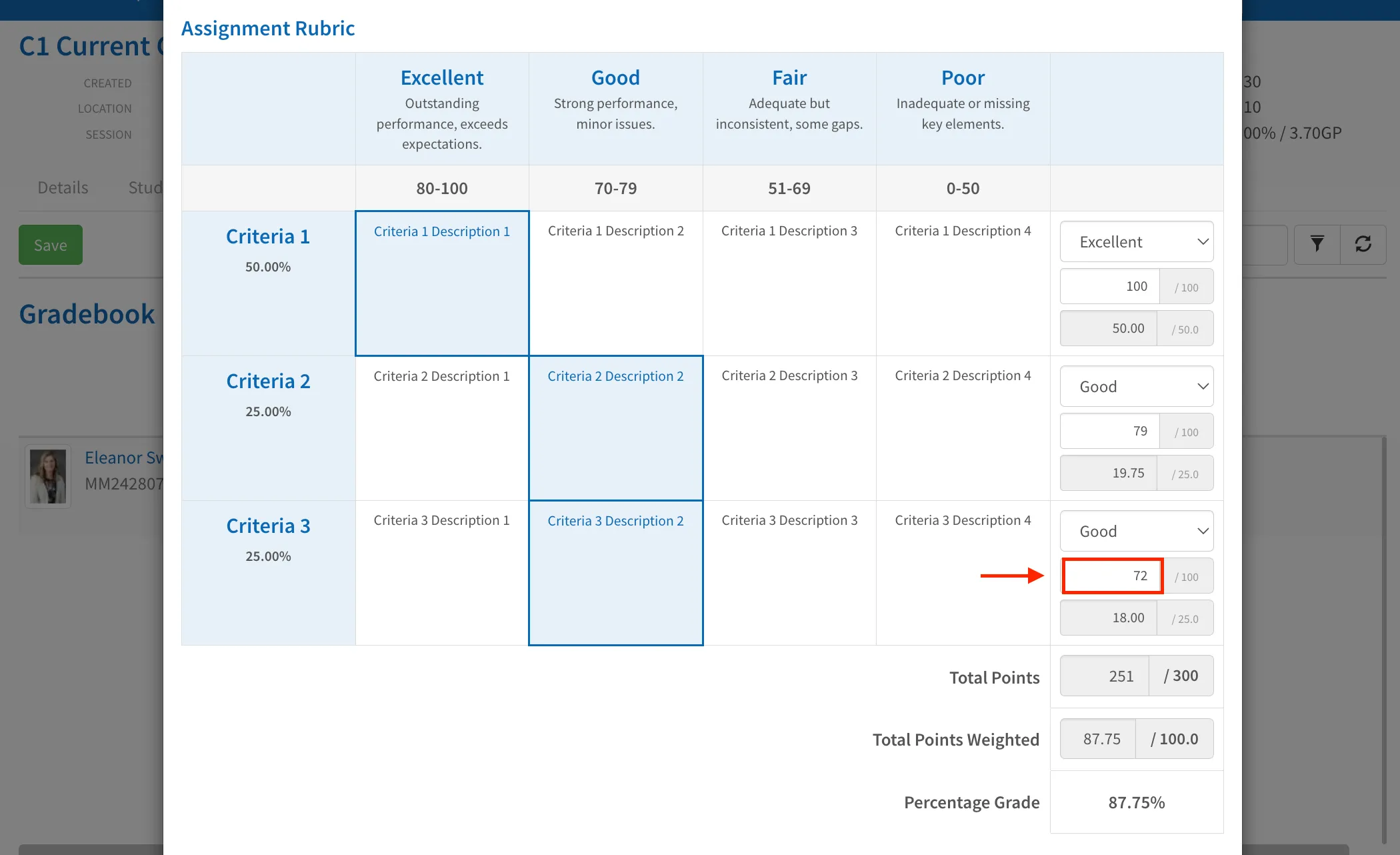Click the Assignment Rubric title
The width and height of the screenshot is (1400, 855).
click(268, 28)
